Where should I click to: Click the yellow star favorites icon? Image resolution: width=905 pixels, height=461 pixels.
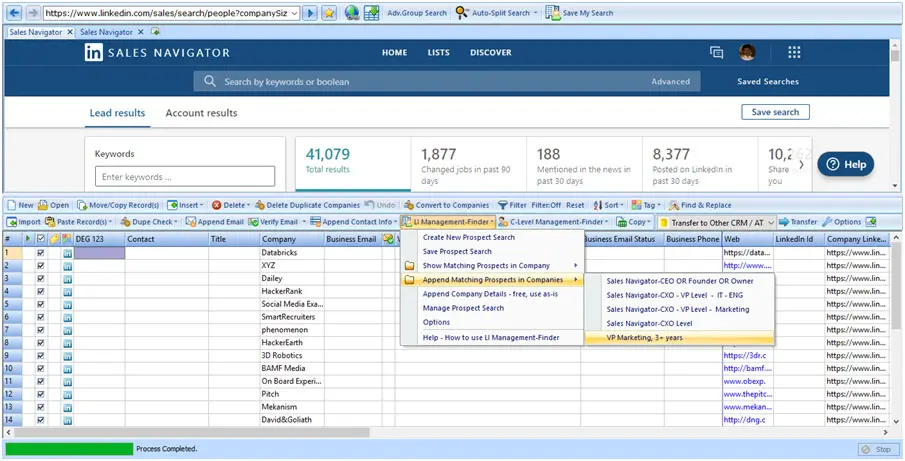pos(329,13)
